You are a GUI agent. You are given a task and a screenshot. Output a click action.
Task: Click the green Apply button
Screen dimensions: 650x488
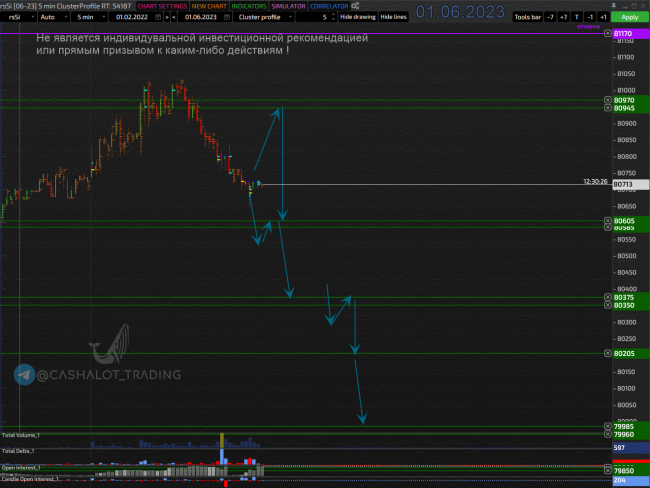point(630,17)
